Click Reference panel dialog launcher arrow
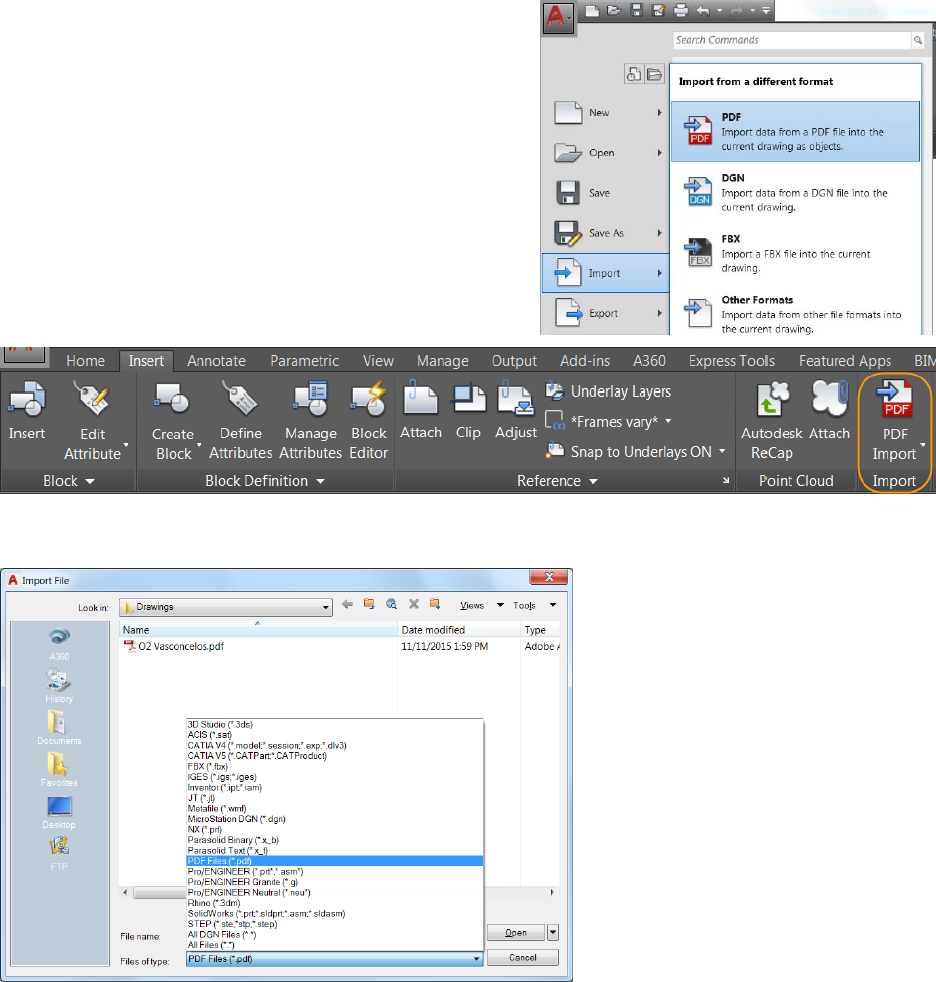This screenshot has width=936, height=982. pos(726,480)
